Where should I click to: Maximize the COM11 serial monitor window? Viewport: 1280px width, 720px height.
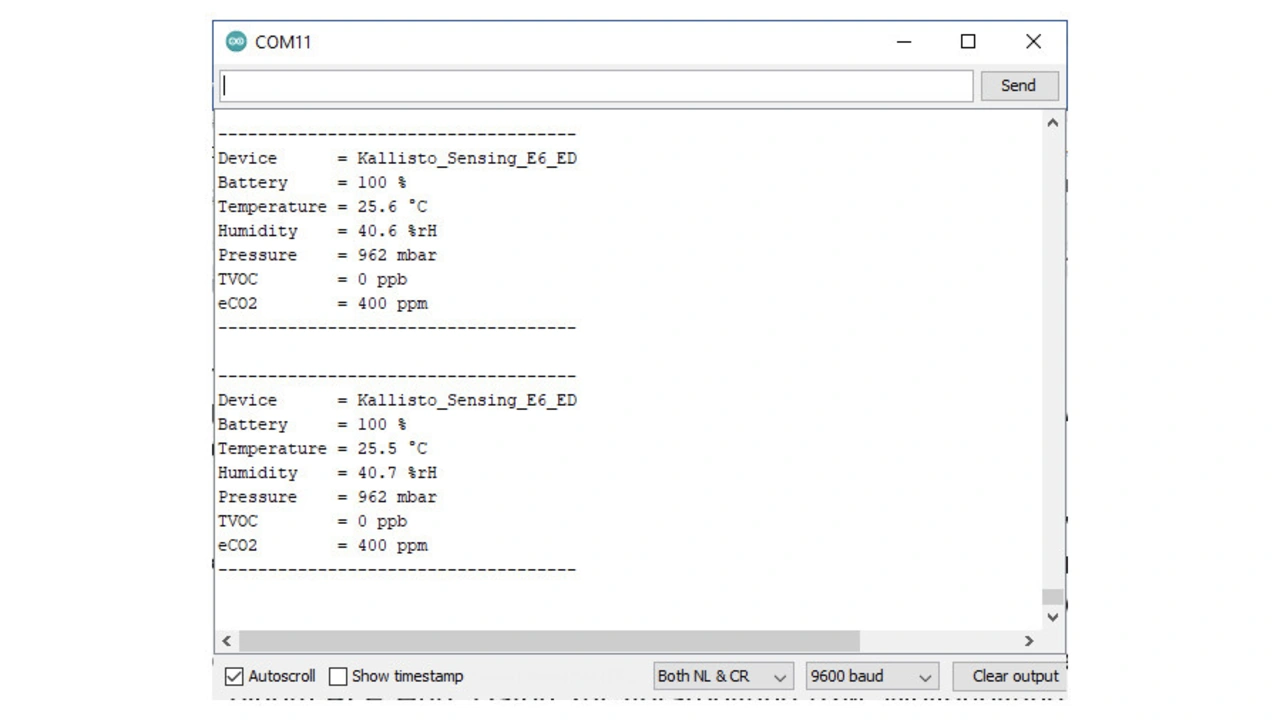pos(968,41)
